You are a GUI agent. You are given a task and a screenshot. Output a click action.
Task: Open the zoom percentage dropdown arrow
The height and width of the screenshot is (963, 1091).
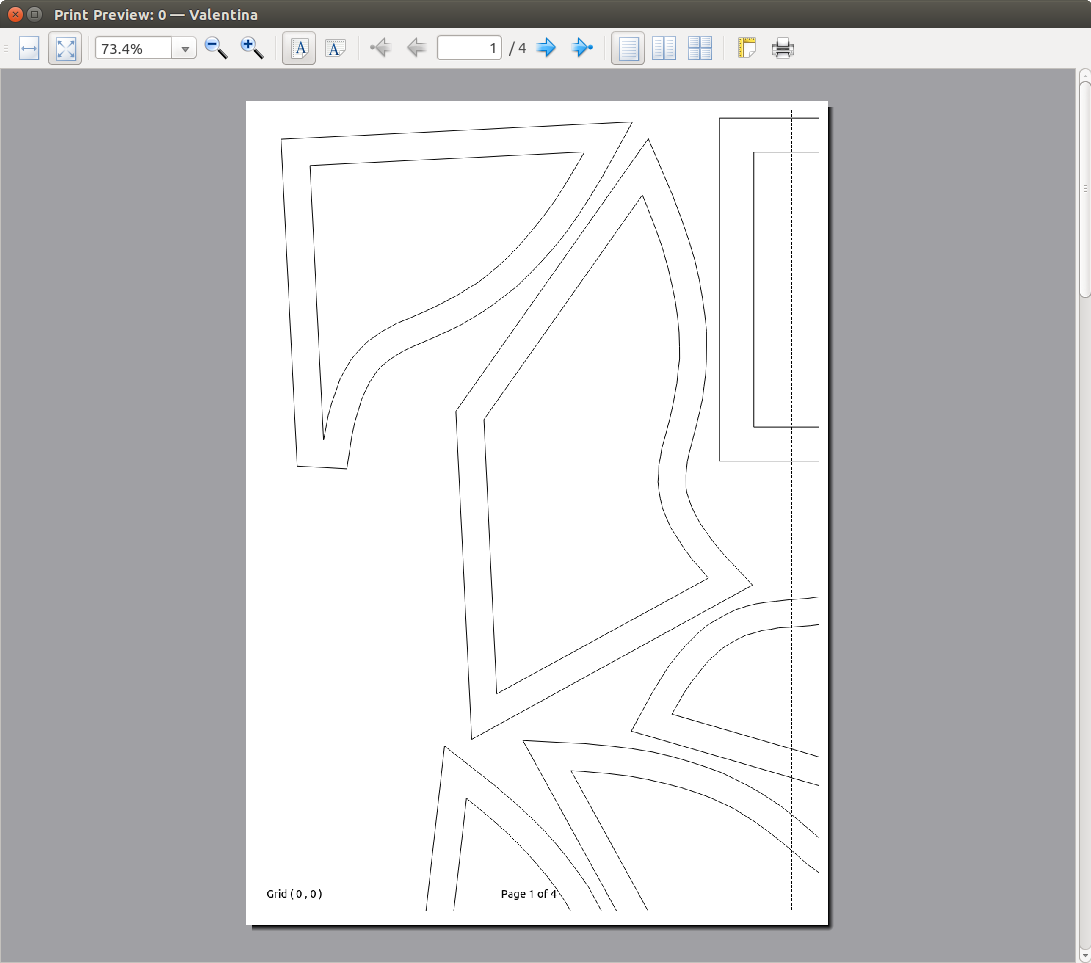[x=185, y=49]
